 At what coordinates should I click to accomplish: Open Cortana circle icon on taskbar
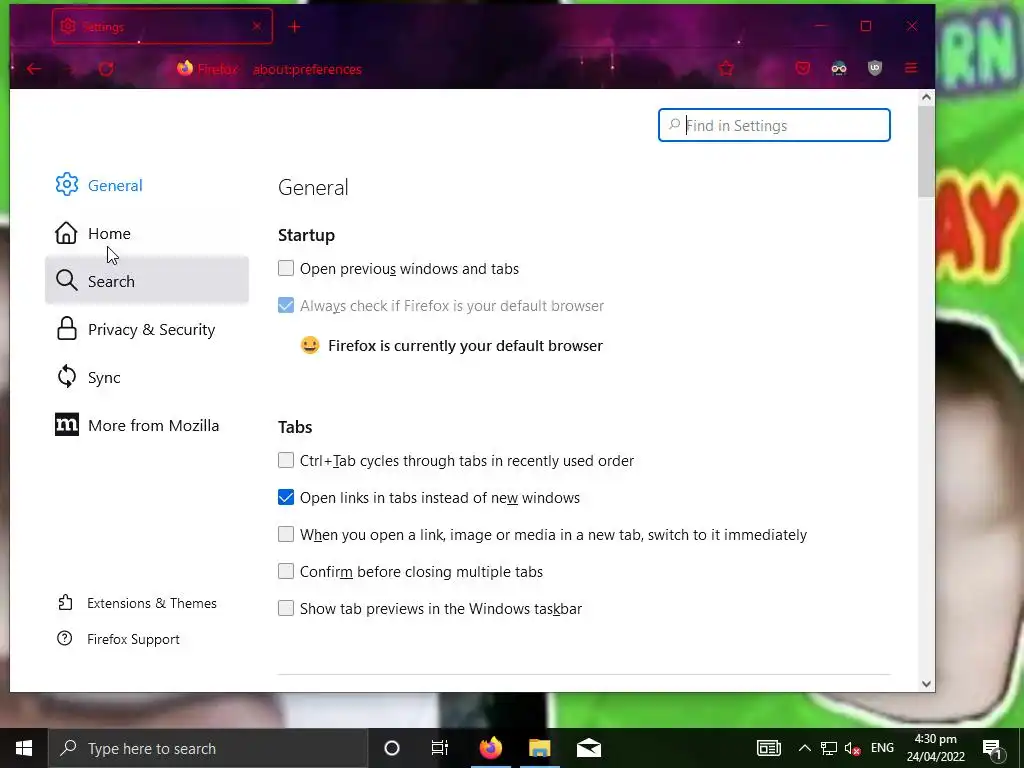[x=391, y=748]
